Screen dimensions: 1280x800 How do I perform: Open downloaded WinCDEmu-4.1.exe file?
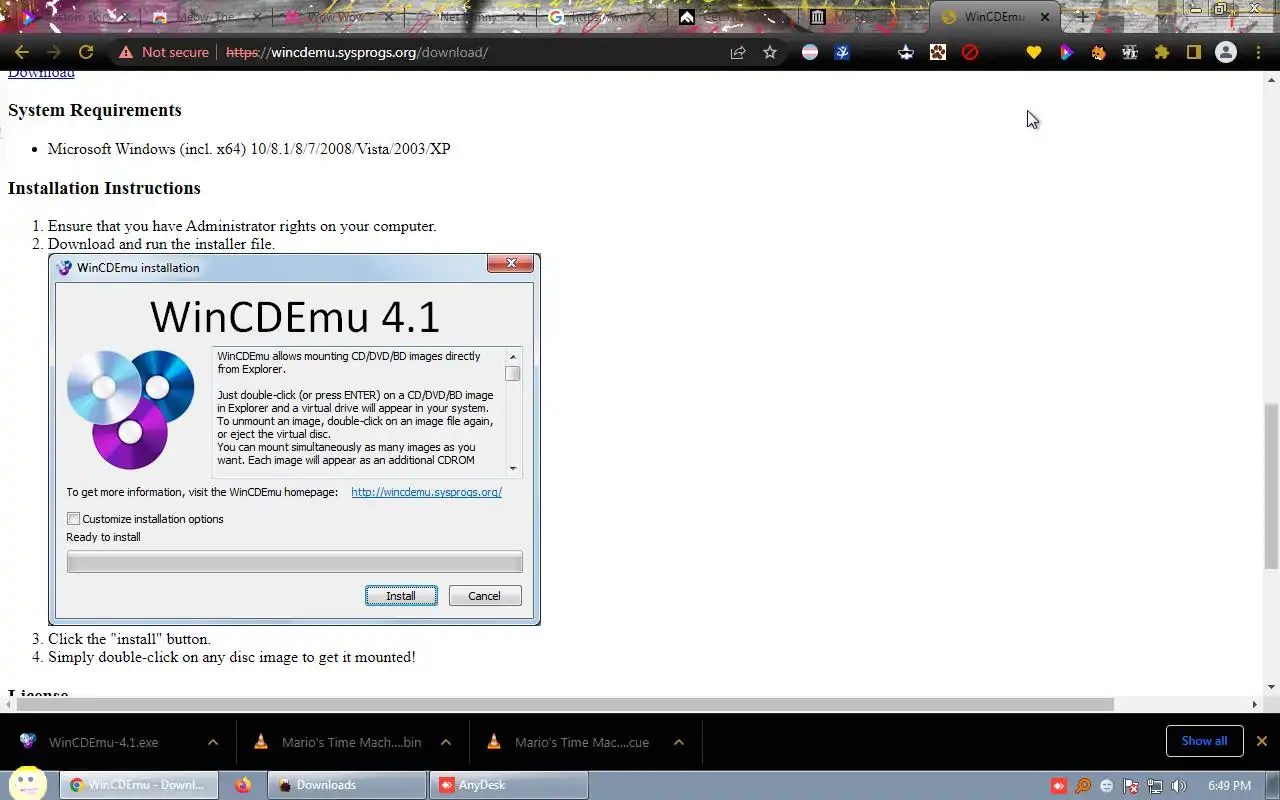click(103, 742)
